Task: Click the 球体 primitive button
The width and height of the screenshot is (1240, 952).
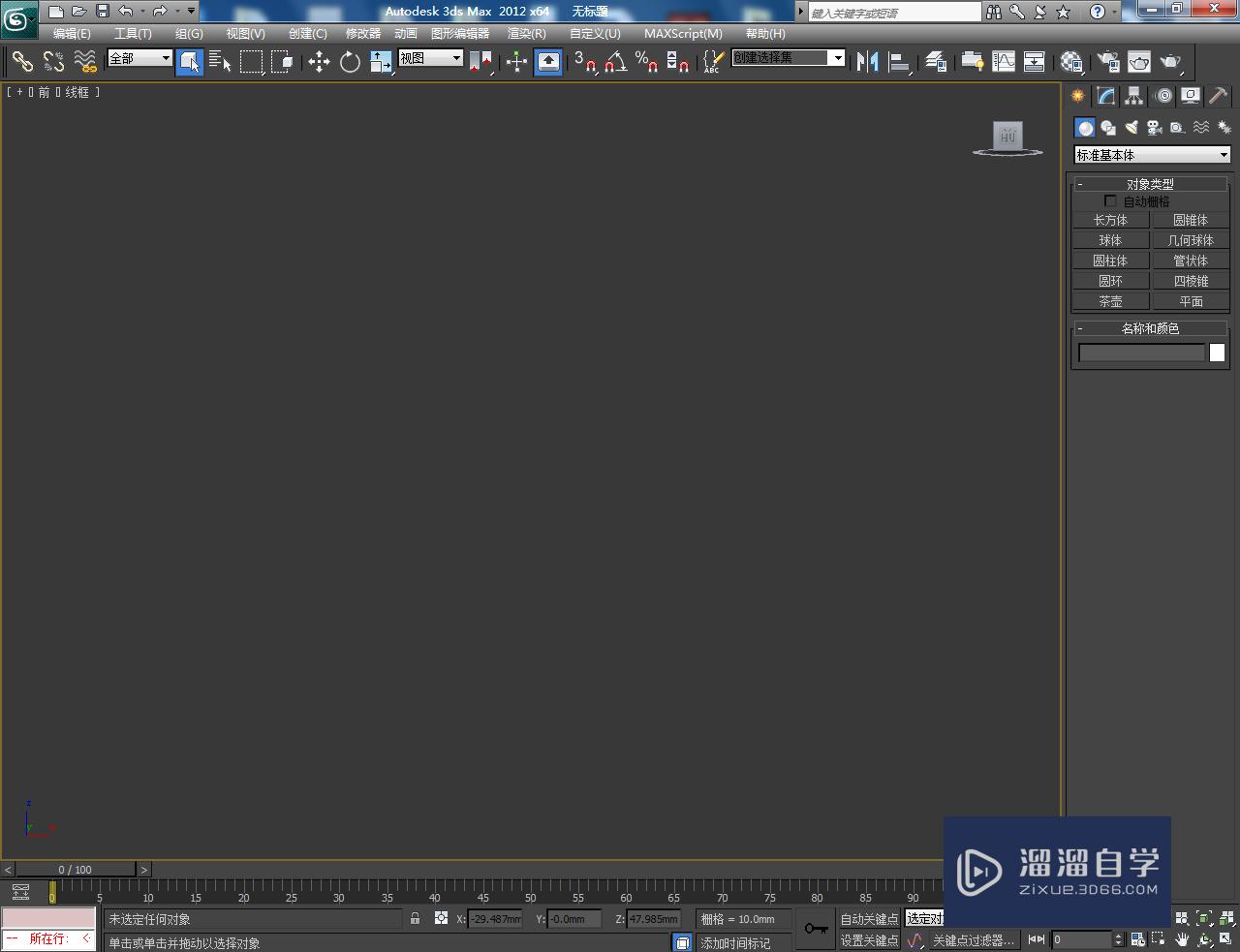Action: [x=1110, y=239]
